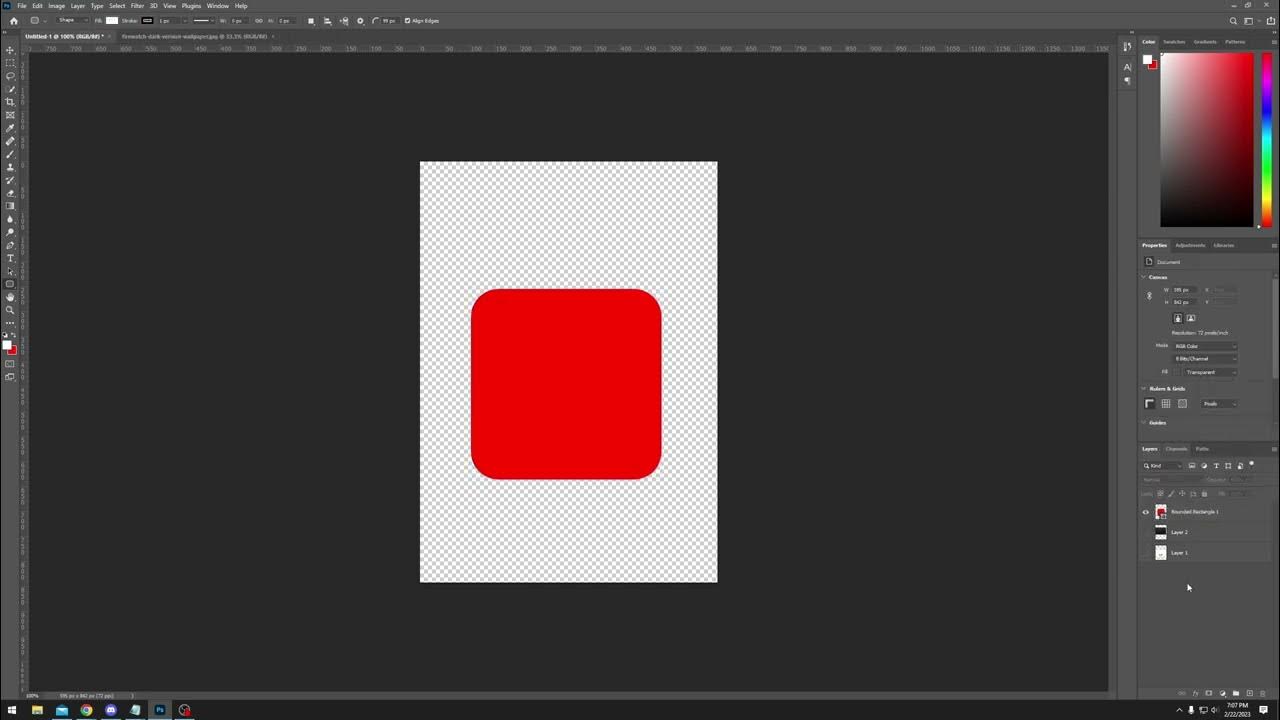Click the rulers icon in Rulers & Grids
The height and width of the screenshot is (720, 1280).
[1149, 404]
